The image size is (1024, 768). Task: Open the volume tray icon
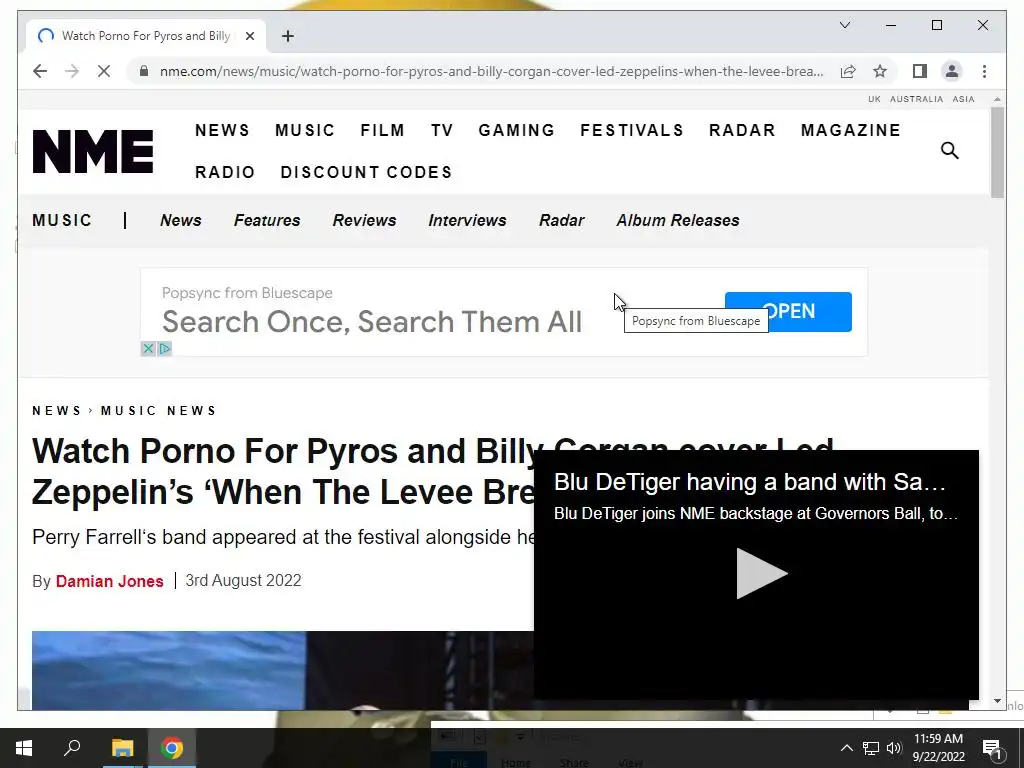pos(893,748)
